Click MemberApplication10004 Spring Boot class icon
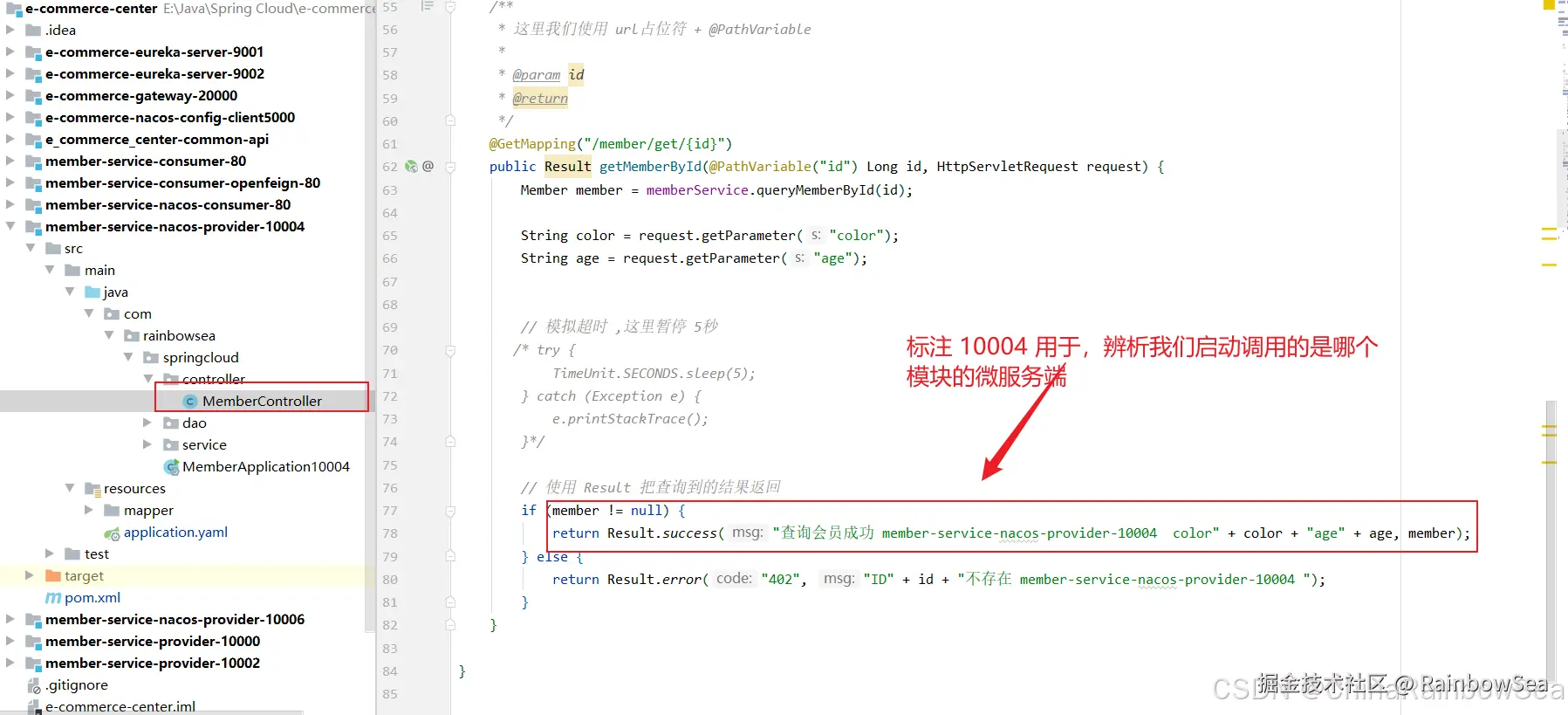This screenshot has height=715, width=1568. point(171,467)
